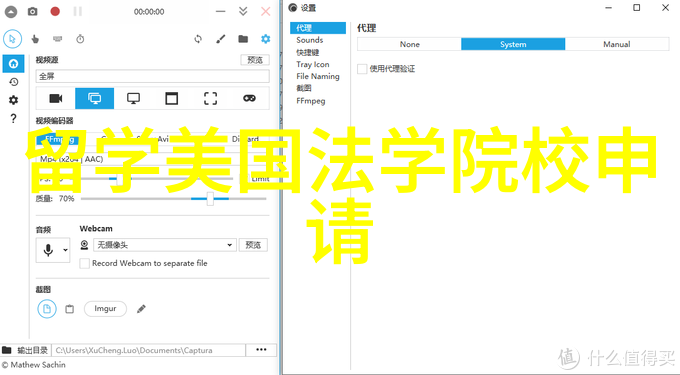This screenshot has width=680, height=375.
Task: Toggle include cursor arrow button
Action: [x=13, y=39]
